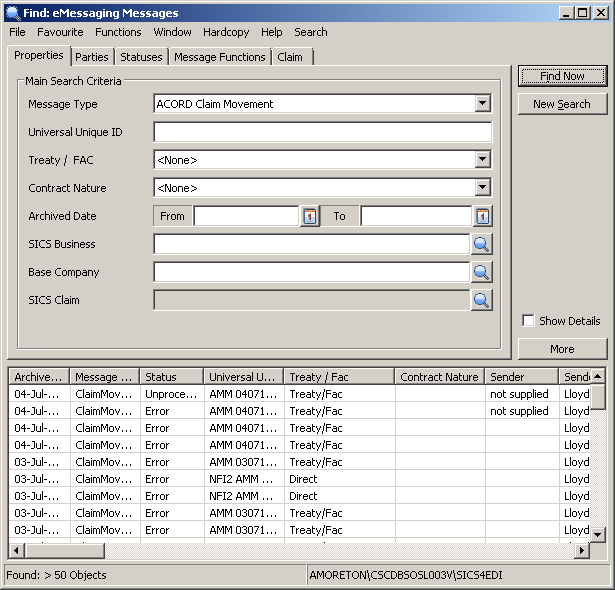The width and height of the screenshot is (615, 590).
Task: Expand the Contract Nature dropdown
Action: coord(482,188)
